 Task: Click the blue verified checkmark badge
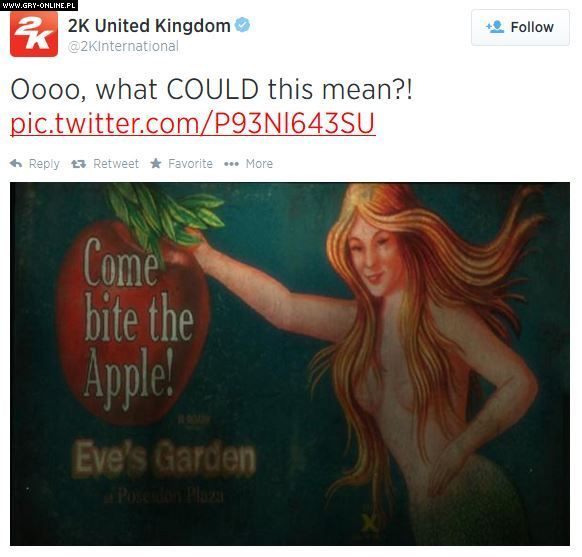(x=243, y=24)
